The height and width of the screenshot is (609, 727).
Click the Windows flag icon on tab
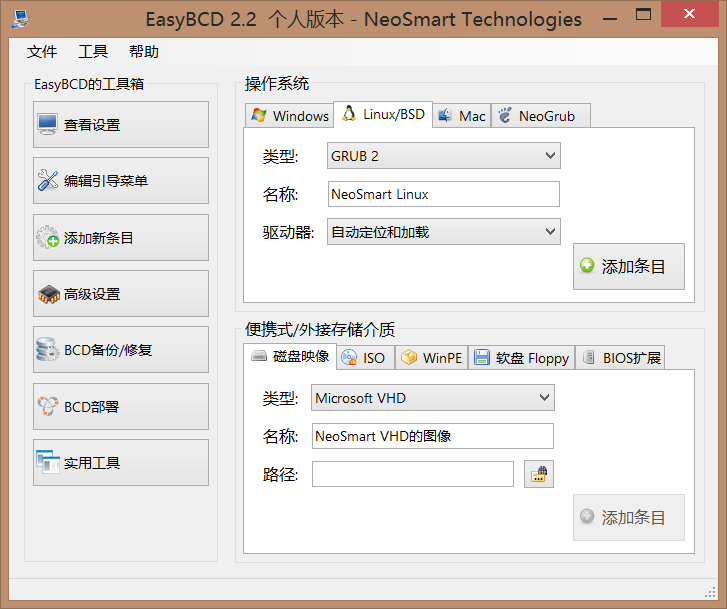pos(259,115)
